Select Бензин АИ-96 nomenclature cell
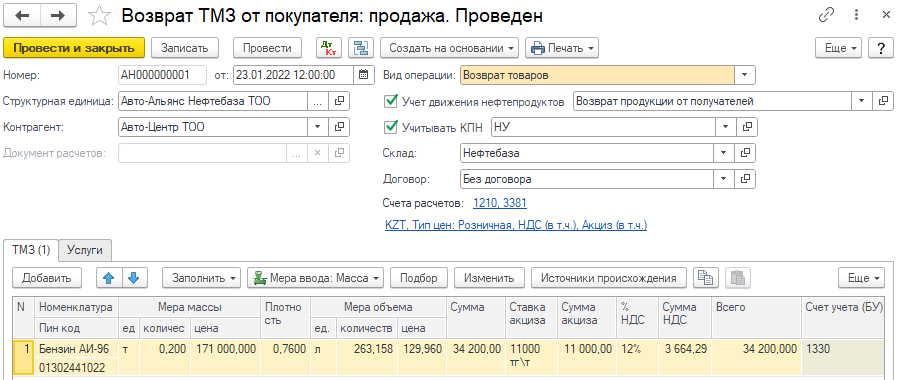The height and width of the screenshot is (380, 898). [77, 348]
